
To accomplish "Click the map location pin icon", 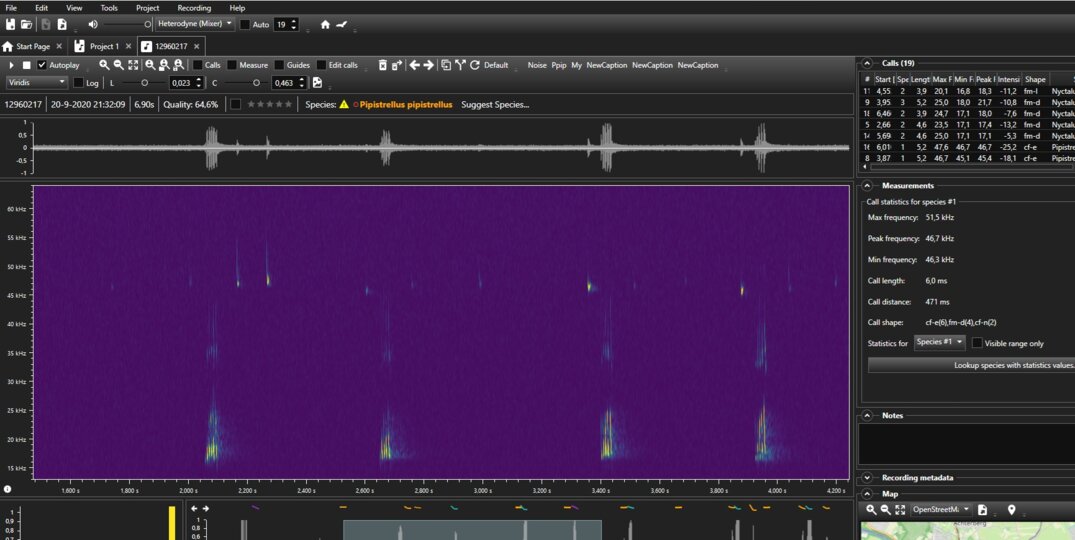I will (x=1011, y=510).
